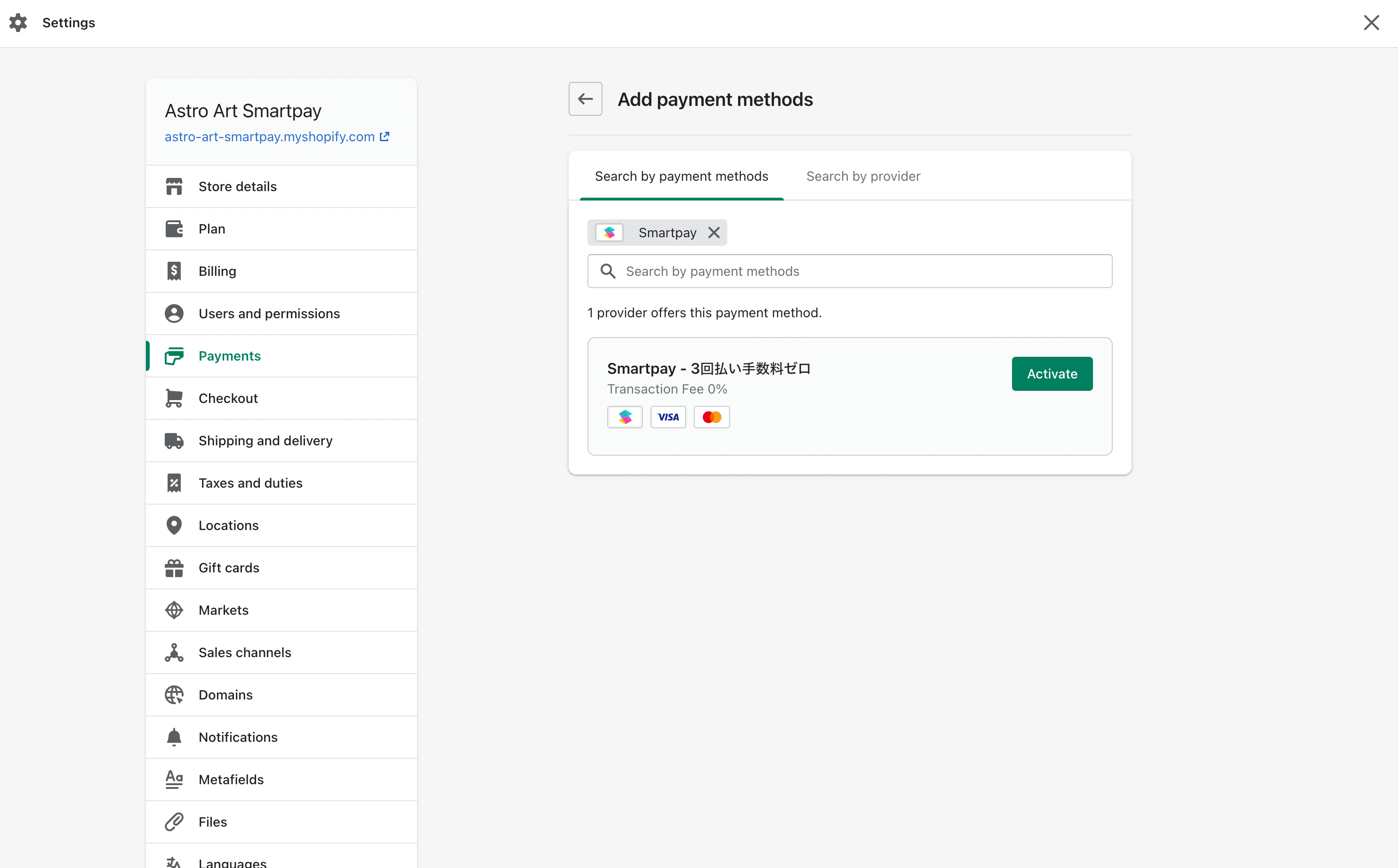Click the Gift cards present icon
Viewport: 1398px width, 868px height.
click(x=174, y=568)
